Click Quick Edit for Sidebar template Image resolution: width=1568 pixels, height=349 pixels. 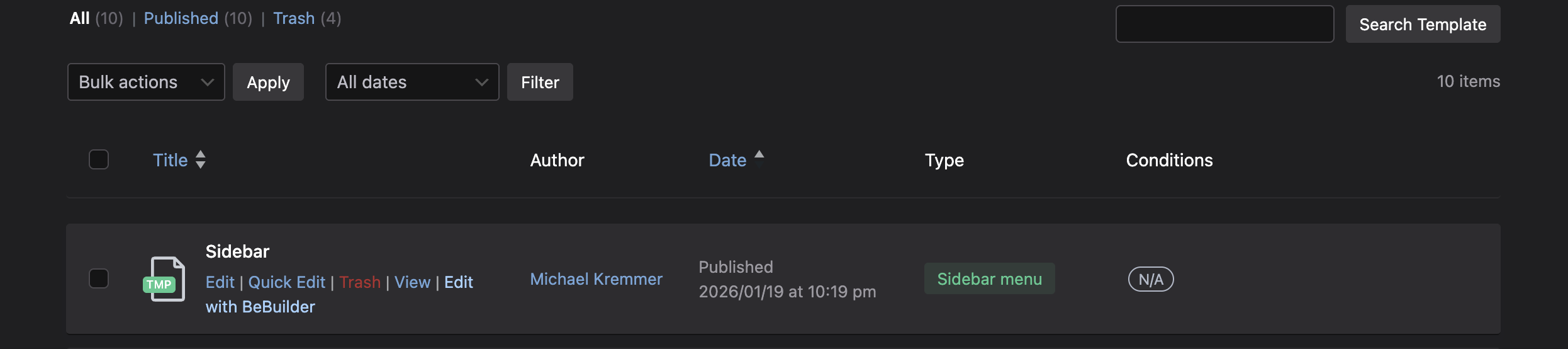[x=286, y=282]
